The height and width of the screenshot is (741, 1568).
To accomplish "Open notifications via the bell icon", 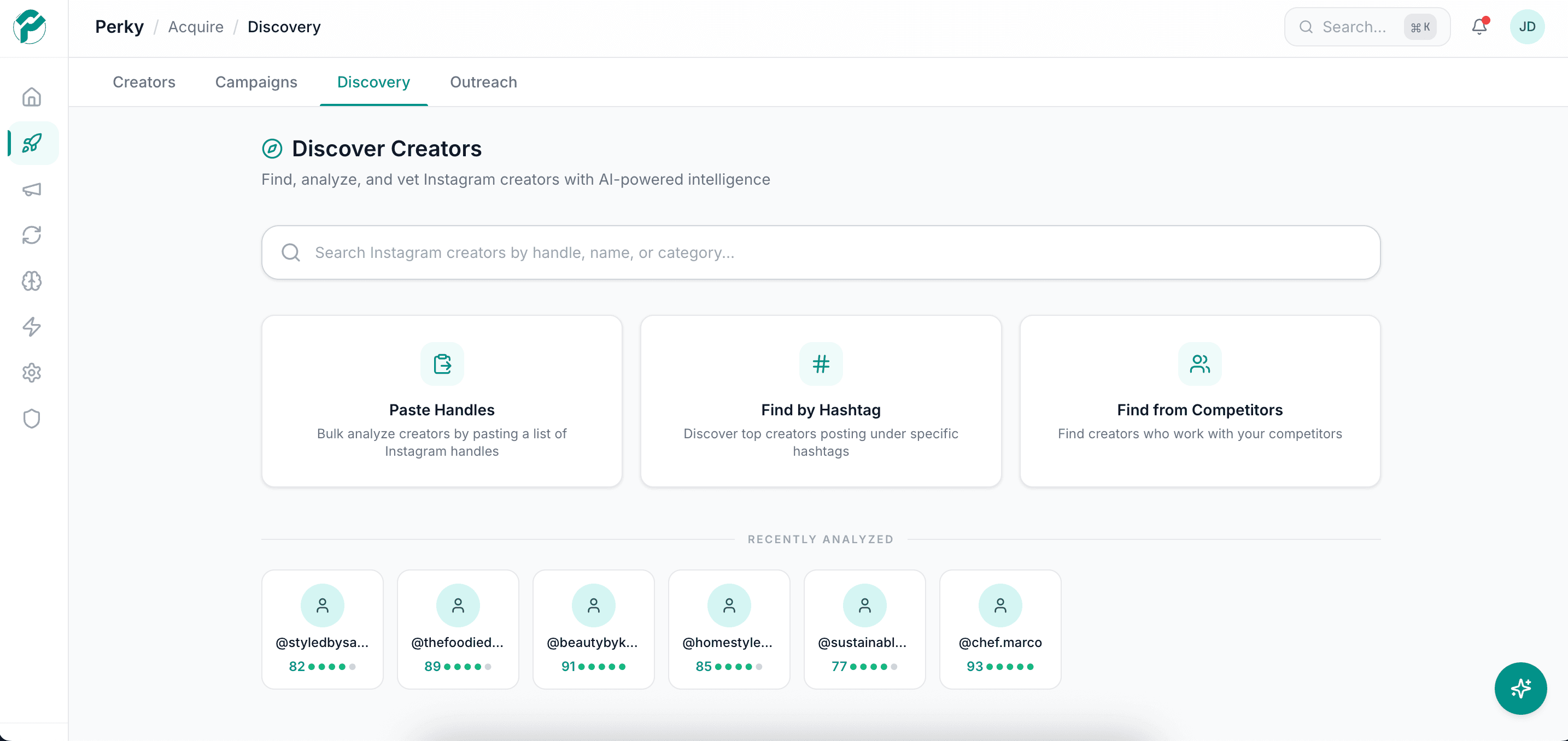I will (1479, 26).
